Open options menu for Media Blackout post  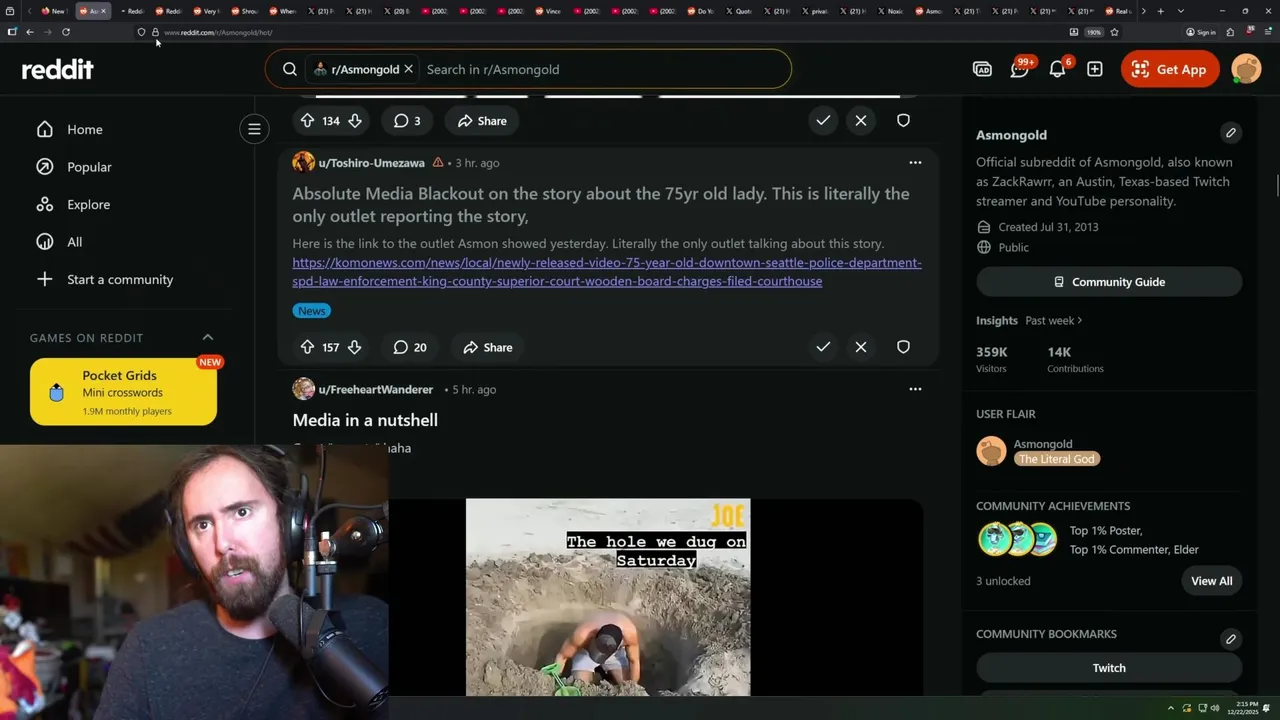coord(915,162)
